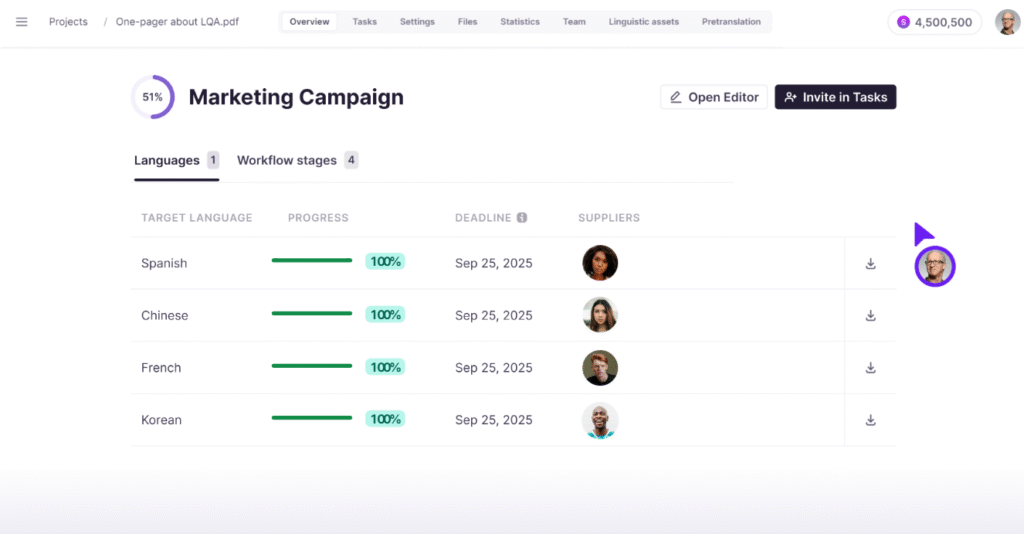
Task: Navigate to Projects breadcrumb link
Action: [68, 22]
